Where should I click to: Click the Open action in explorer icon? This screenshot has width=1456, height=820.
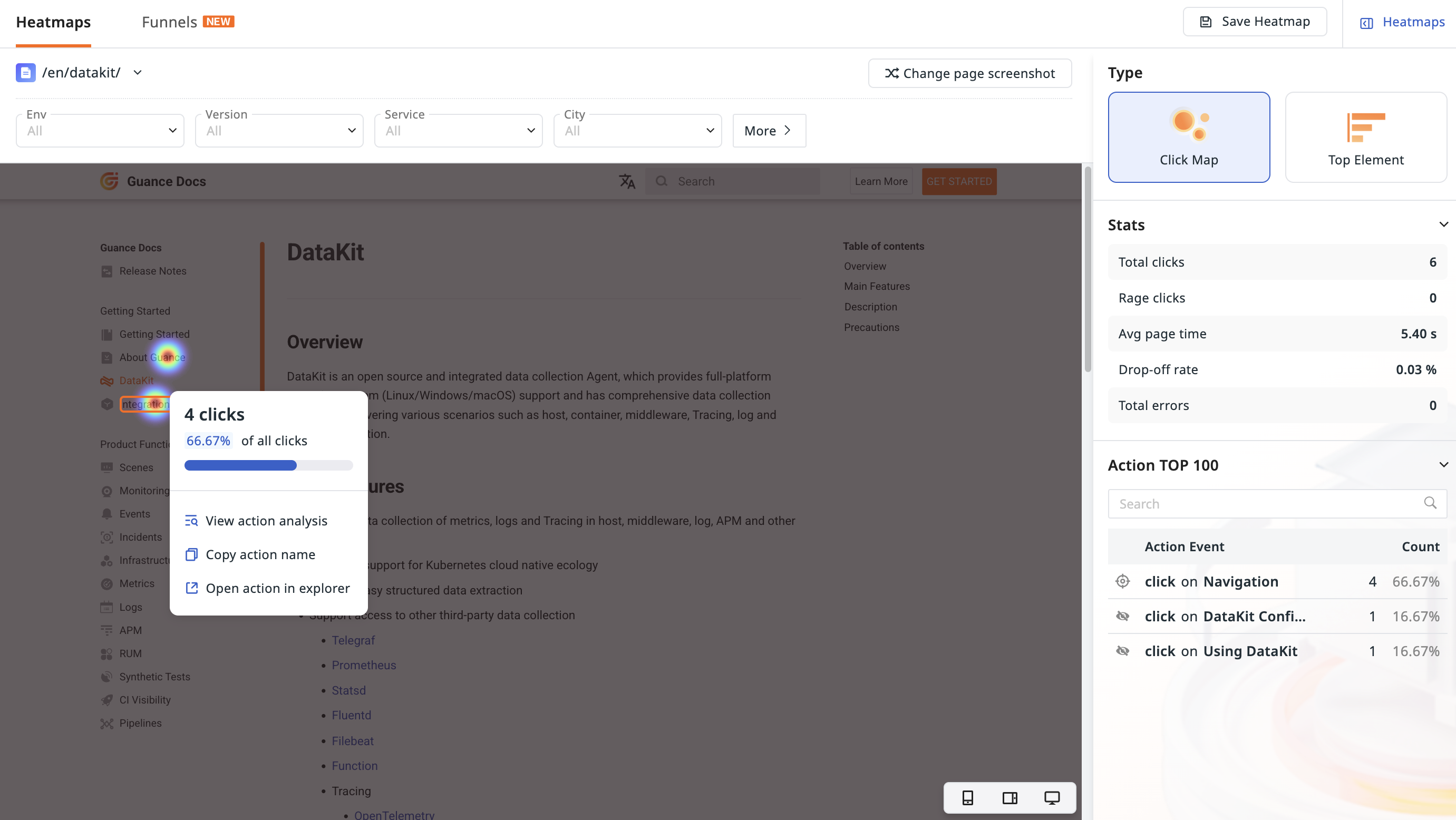tap(191, 588)
